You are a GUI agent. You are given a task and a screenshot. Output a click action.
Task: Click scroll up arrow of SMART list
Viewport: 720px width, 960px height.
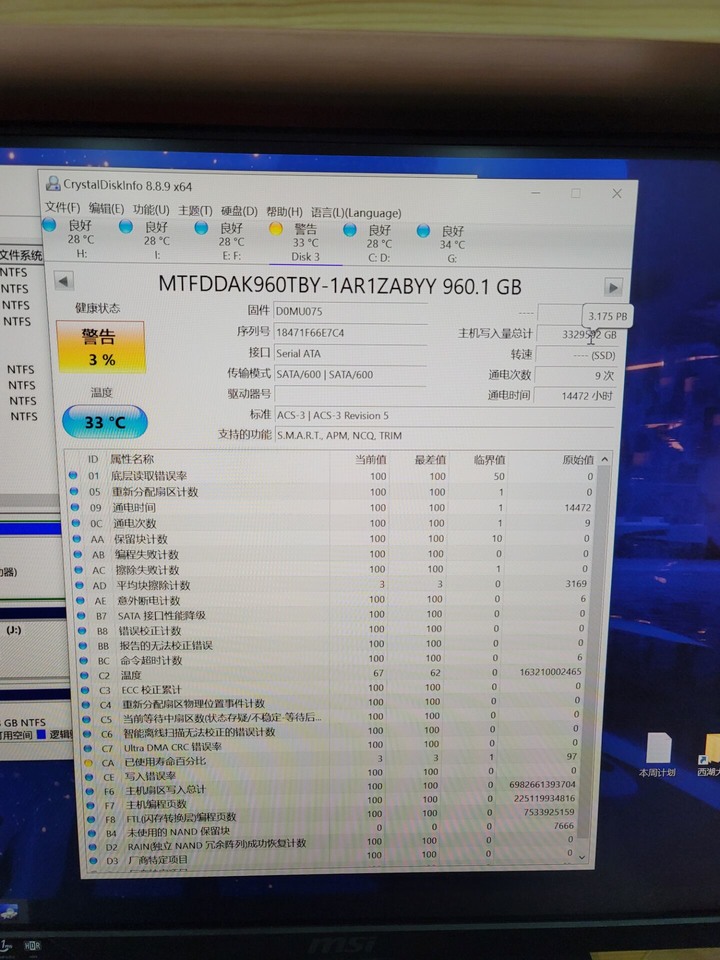pos(605,459)
